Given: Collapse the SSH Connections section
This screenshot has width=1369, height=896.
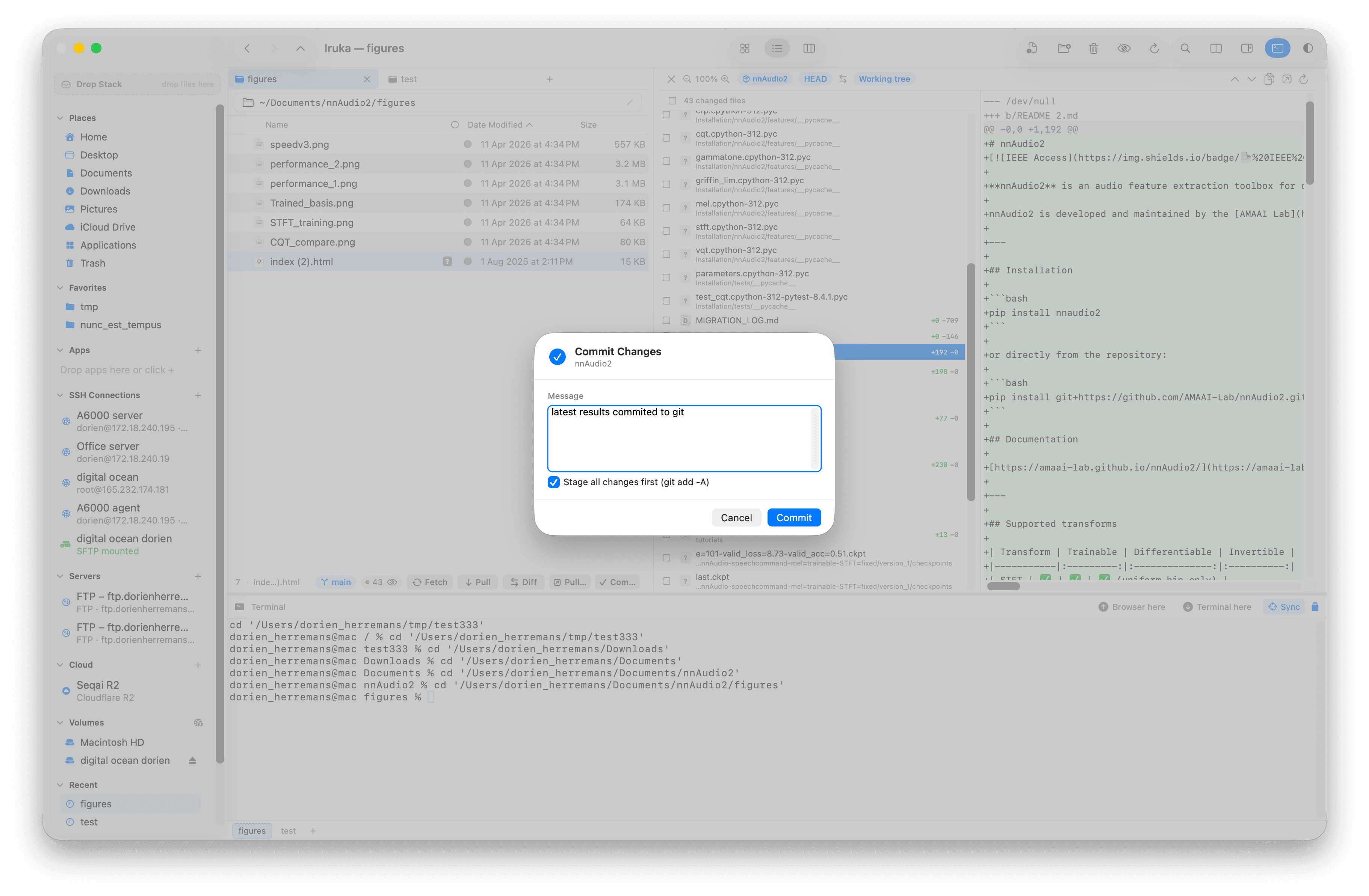Looking at the screenshot, I should 60,395.
